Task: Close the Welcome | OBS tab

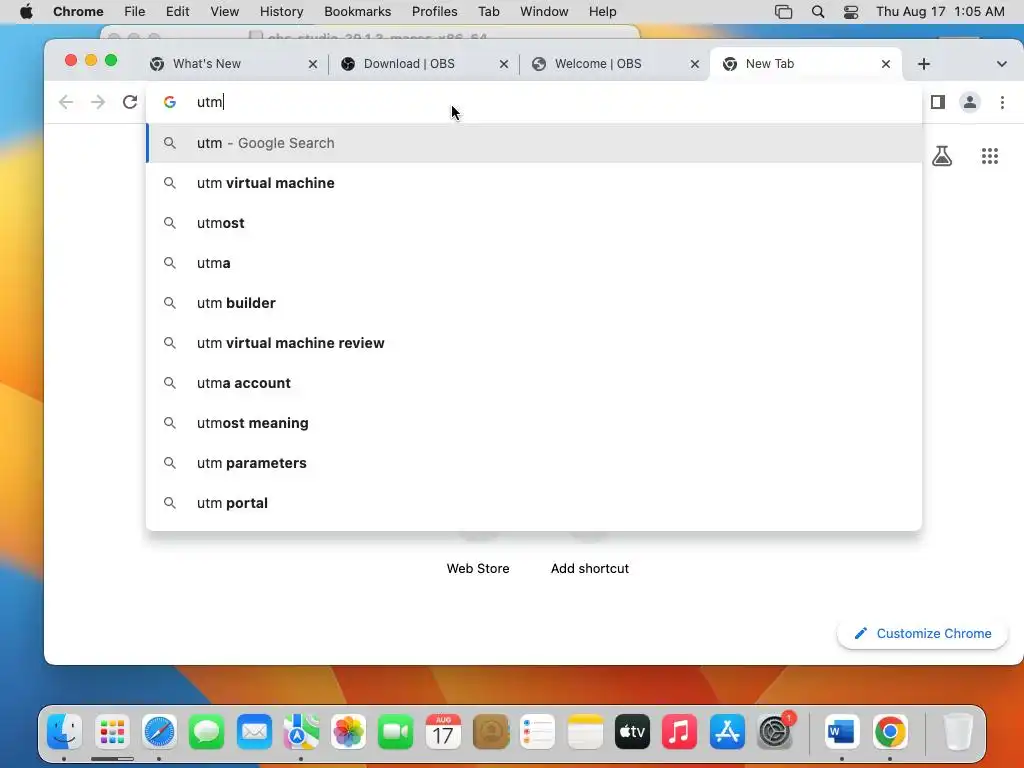Action: 695,64
